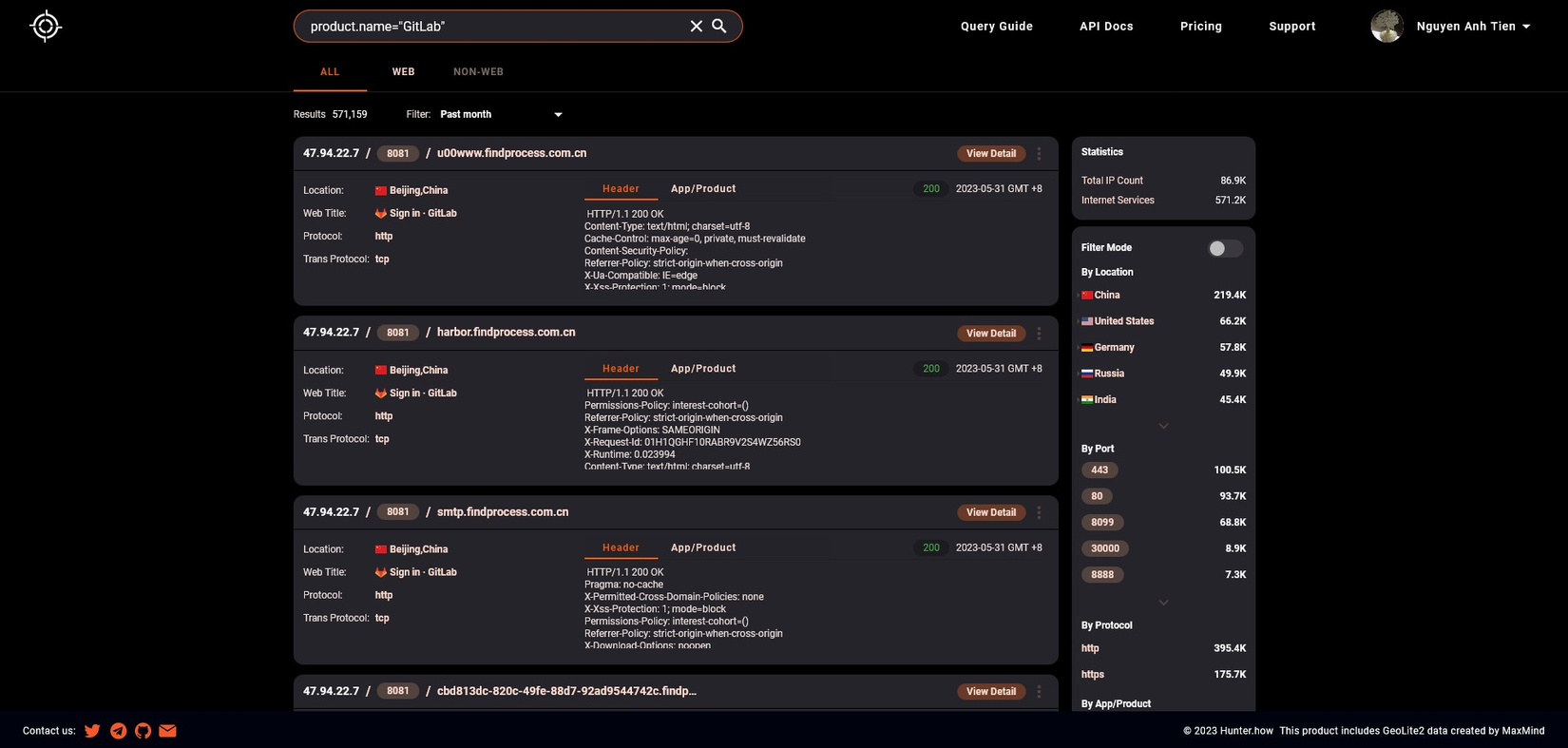Click port 8081 badge on harbor result
The width and height of the screenshot is (1568, 748).
pos(398,333)
